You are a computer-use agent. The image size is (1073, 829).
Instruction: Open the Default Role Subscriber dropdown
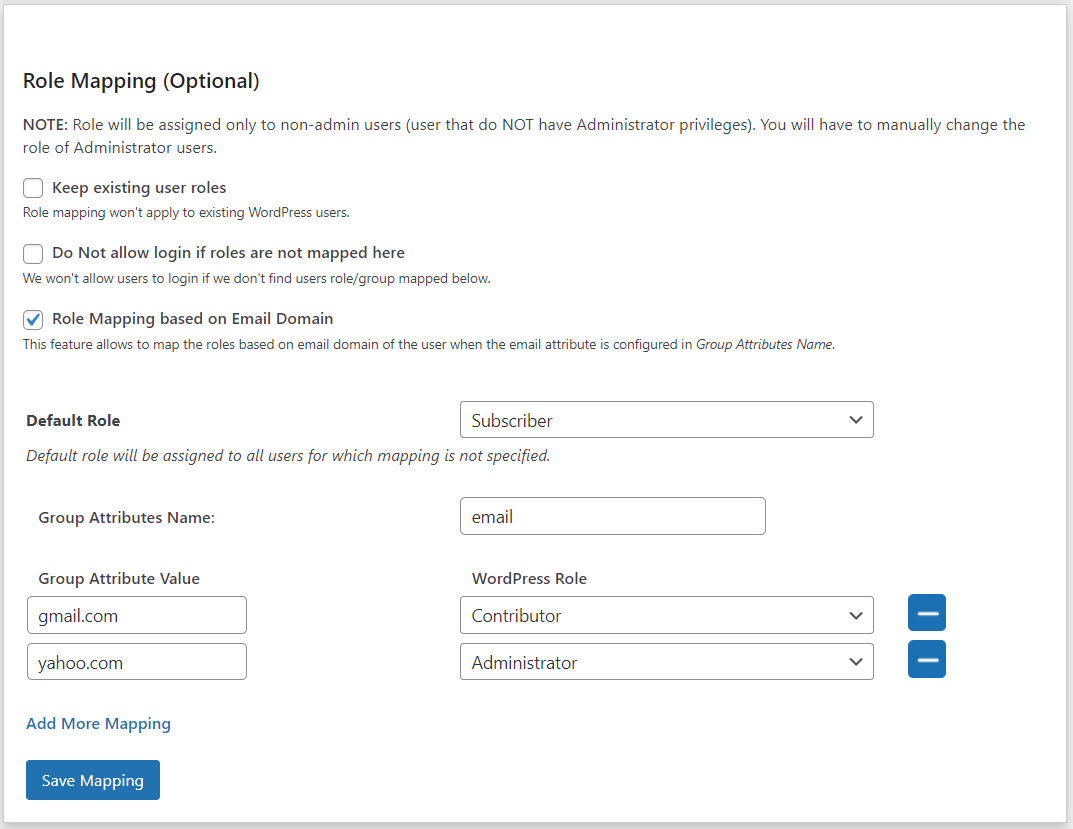667,420
